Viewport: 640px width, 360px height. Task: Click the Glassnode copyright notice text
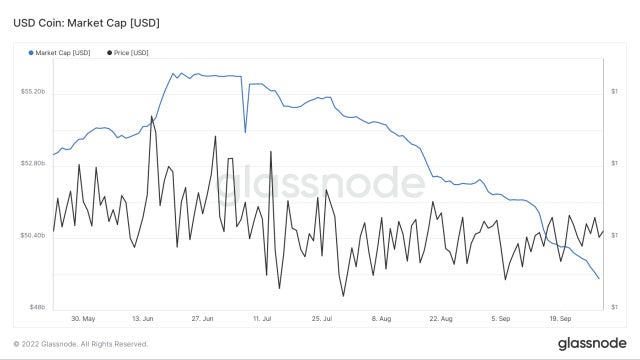(x=81, y=344)
